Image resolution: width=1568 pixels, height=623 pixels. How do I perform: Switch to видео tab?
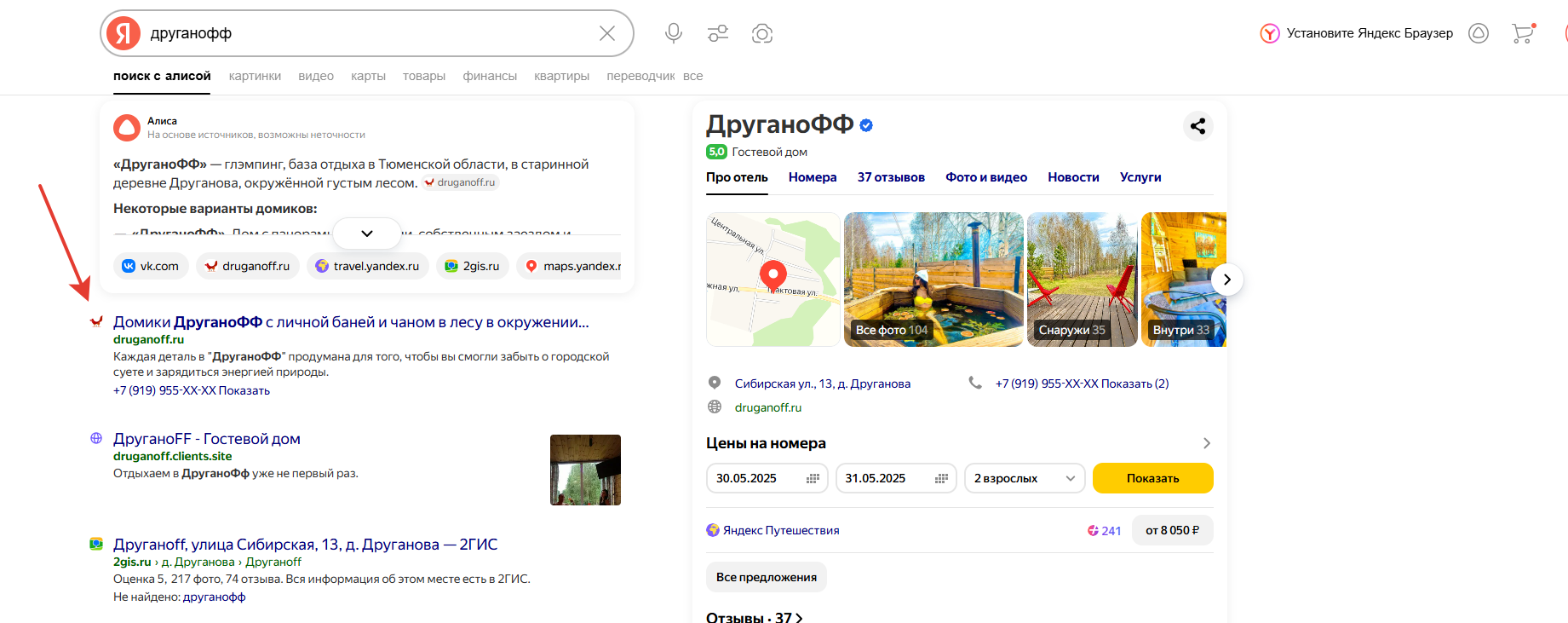coord(316,76)
